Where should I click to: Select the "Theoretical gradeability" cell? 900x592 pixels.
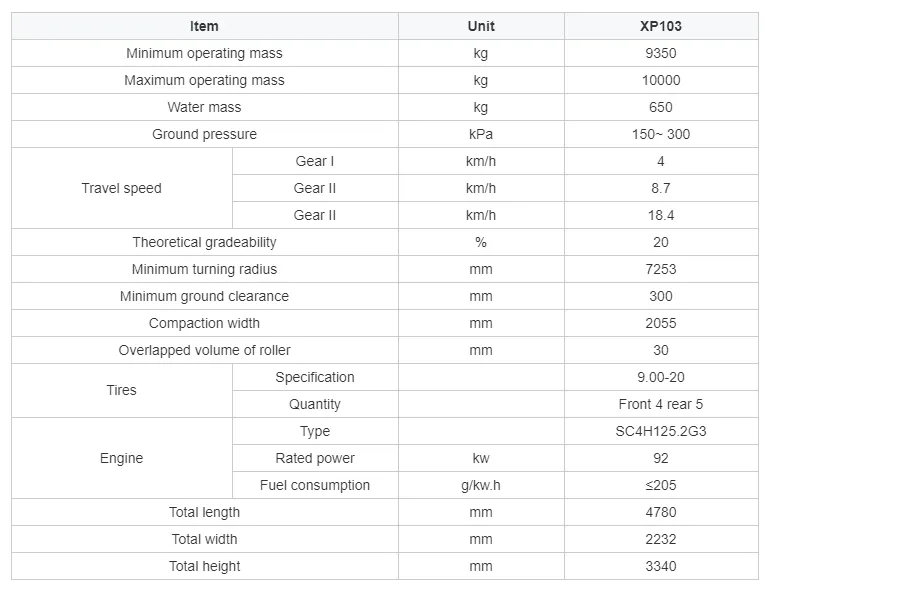pyautogui.click(x=204, y=242)
